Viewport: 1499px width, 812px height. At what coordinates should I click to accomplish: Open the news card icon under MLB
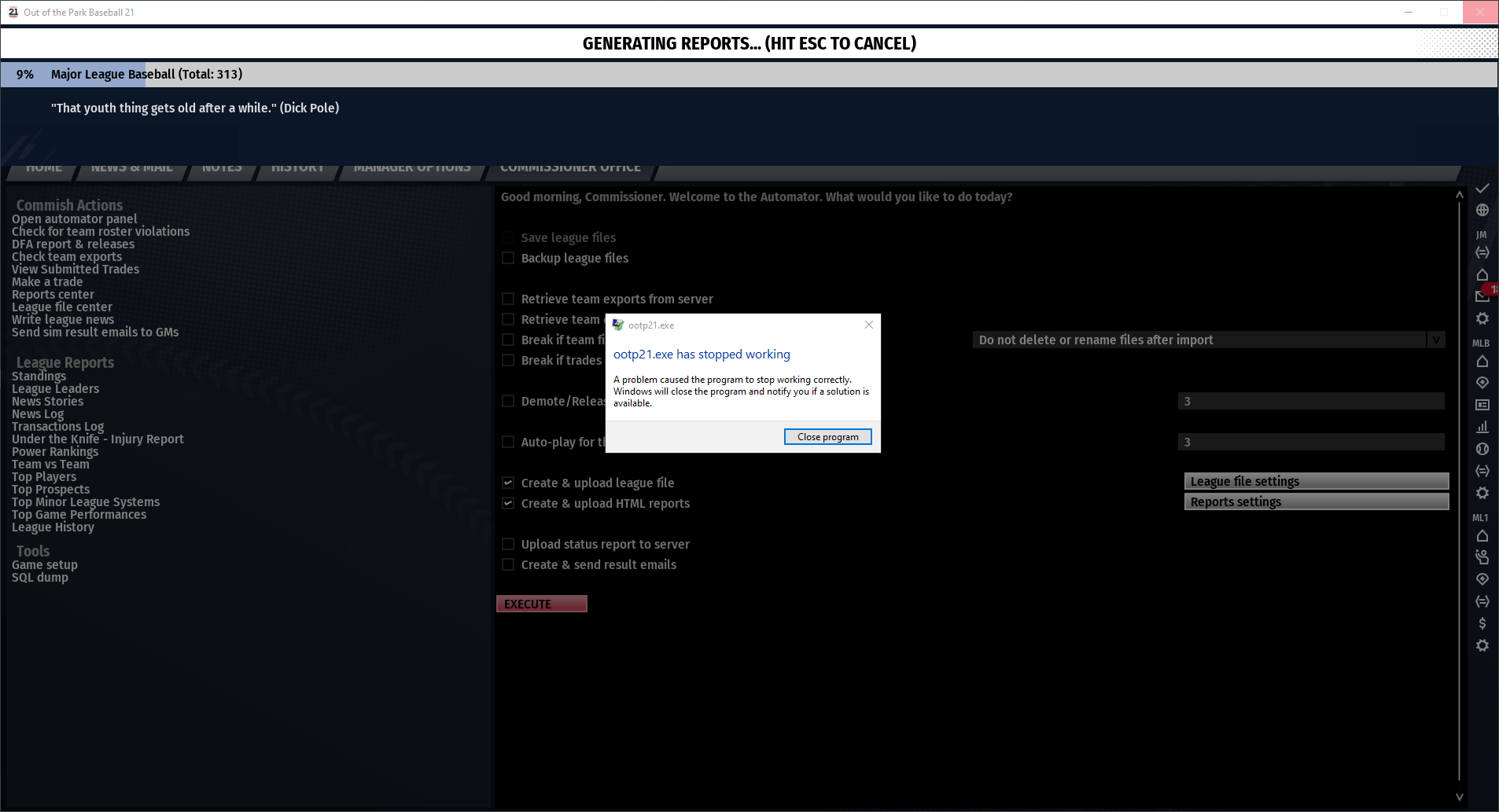[1482, 405]
